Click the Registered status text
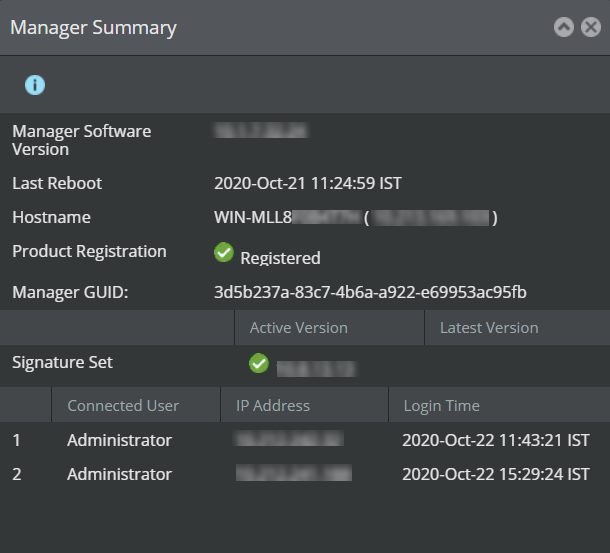This screenshot has height=553, width=610. (x=280, y=258)
